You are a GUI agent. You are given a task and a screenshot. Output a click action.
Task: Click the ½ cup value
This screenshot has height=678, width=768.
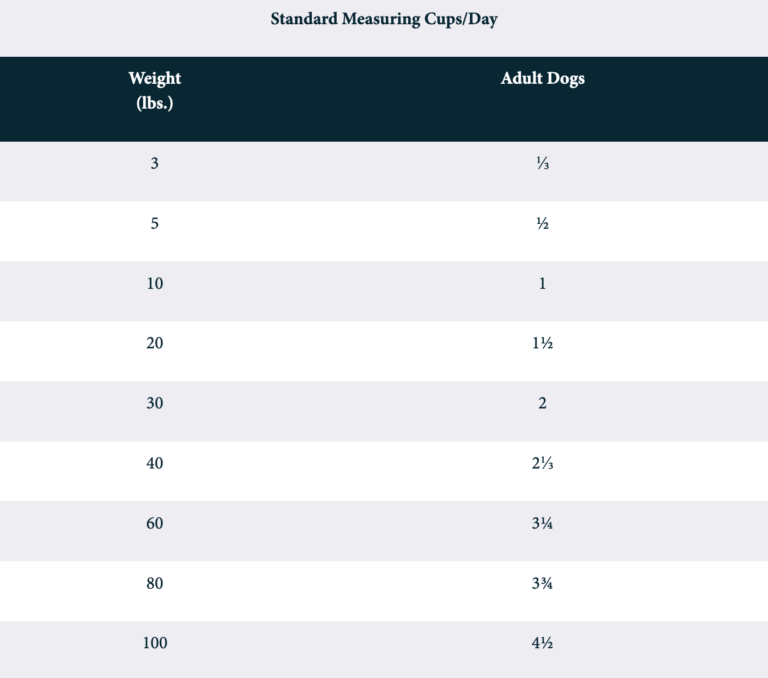(x=542, y=224)
